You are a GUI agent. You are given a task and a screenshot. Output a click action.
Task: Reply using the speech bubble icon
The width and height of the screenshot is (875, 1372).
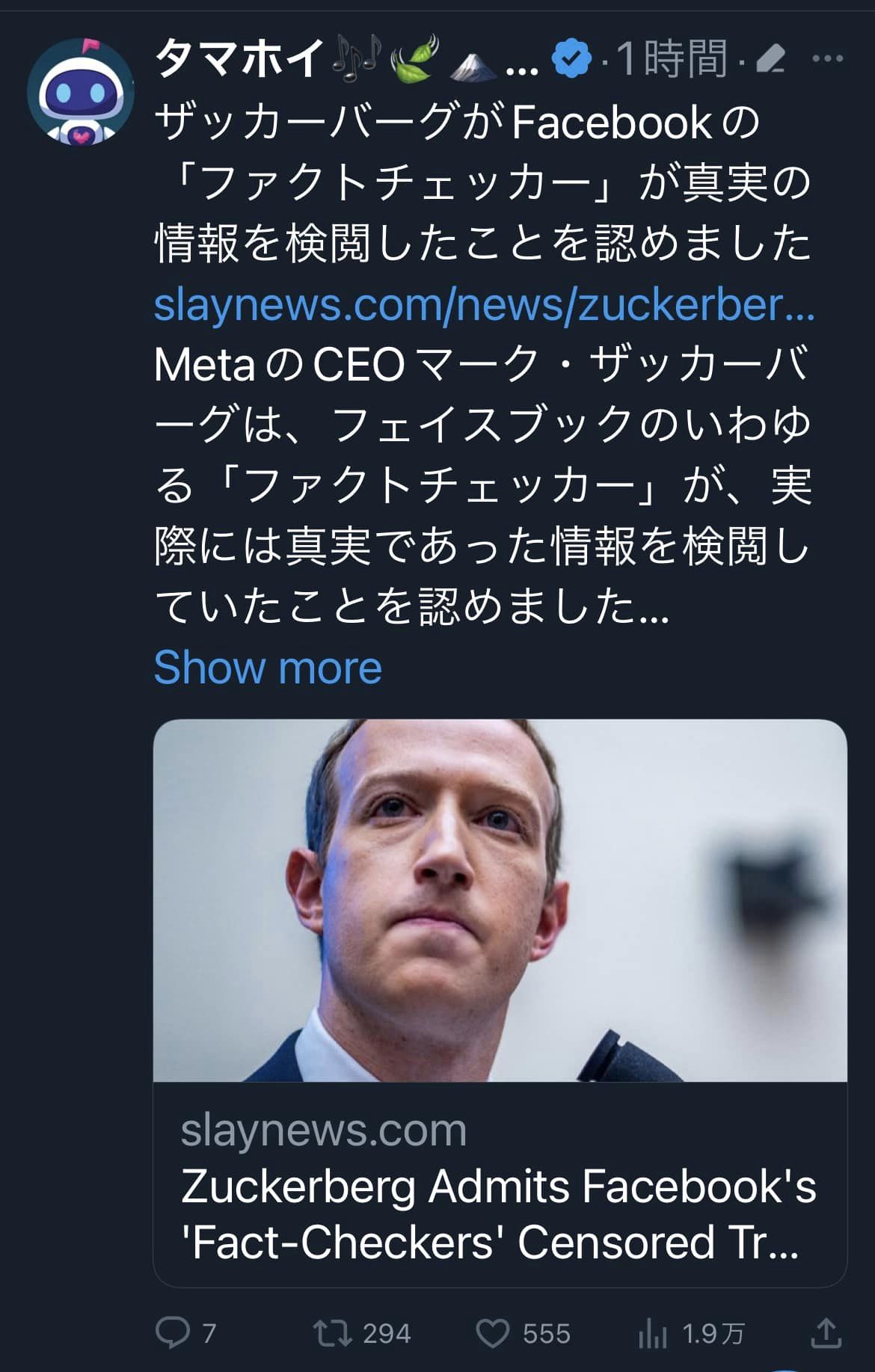(x=173, y=1332)
